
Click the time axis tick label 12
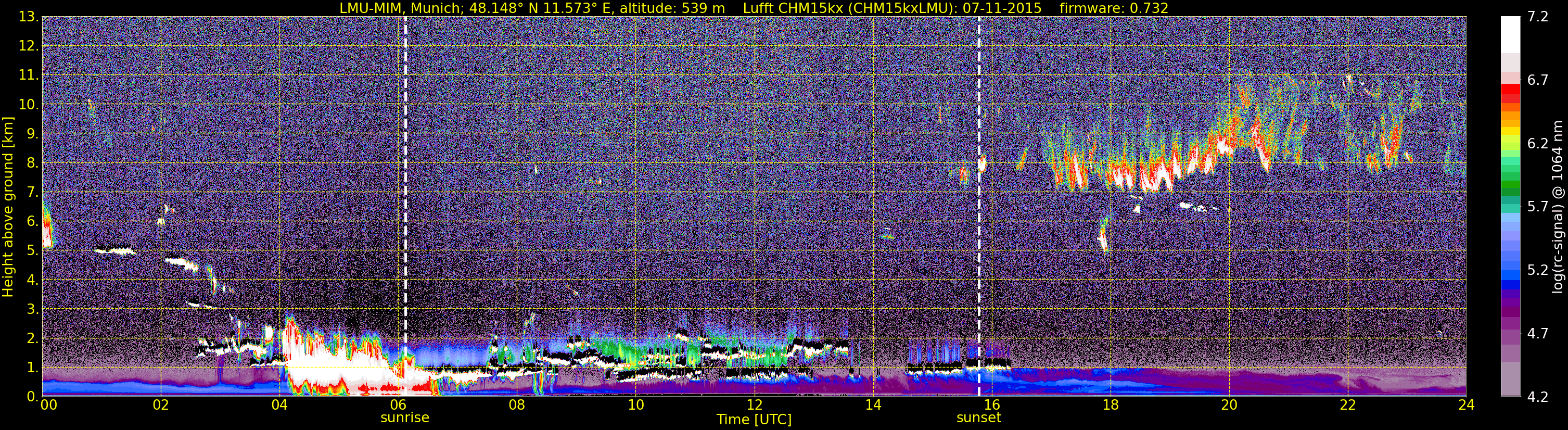pos(754,405)
